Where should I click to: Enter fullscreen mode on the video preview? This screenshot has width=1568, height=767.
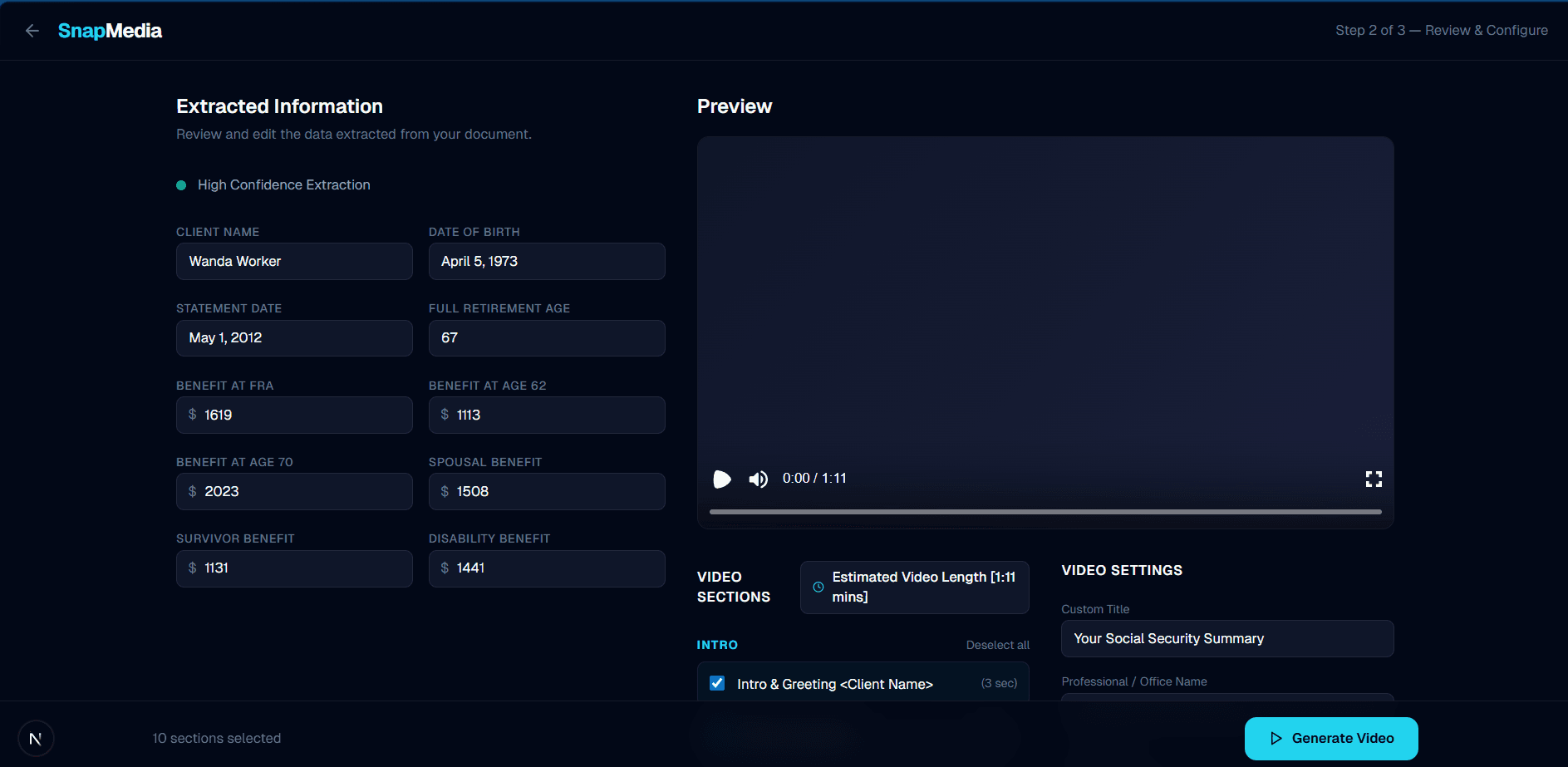(1374, 478)
